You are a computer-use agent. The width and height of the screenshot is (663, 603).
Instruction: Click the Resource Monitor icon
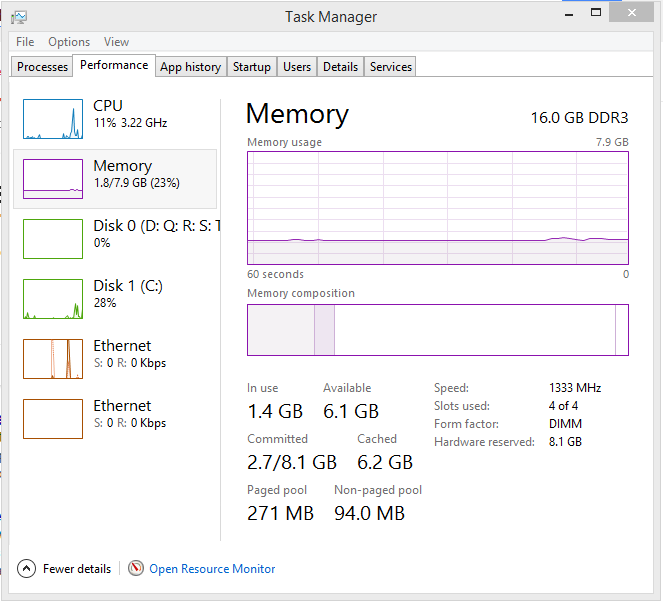[136, 569]
